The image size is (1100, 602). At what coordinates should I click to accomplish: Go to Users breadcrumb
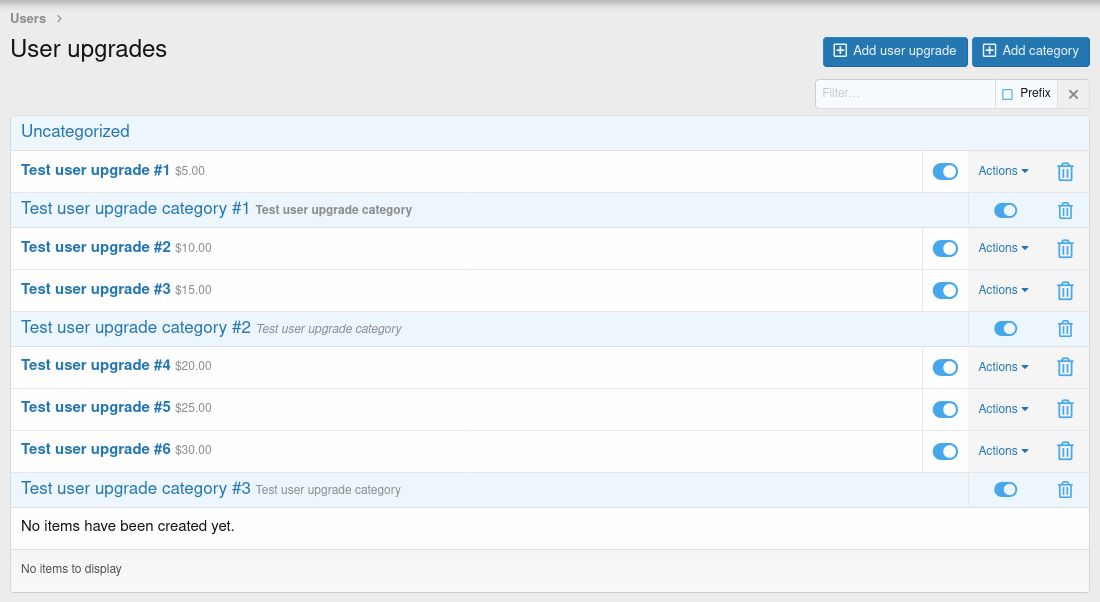[28, 18]
